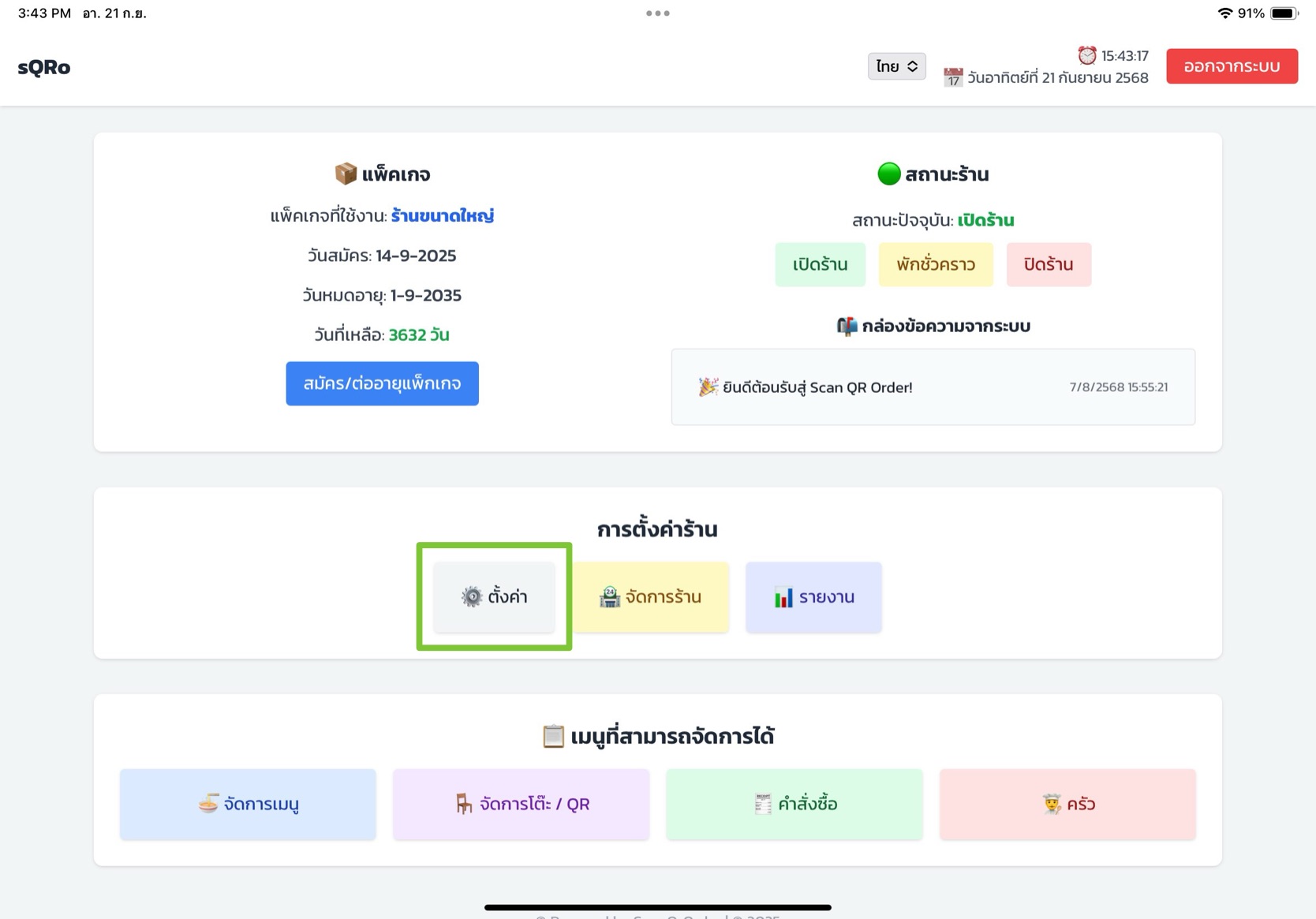The height and width of the screenshot is (919, 1316).
Task: Click the mailbox icon beside กล่องข้อความจากระบบ
Action: (x=847, y=326)
